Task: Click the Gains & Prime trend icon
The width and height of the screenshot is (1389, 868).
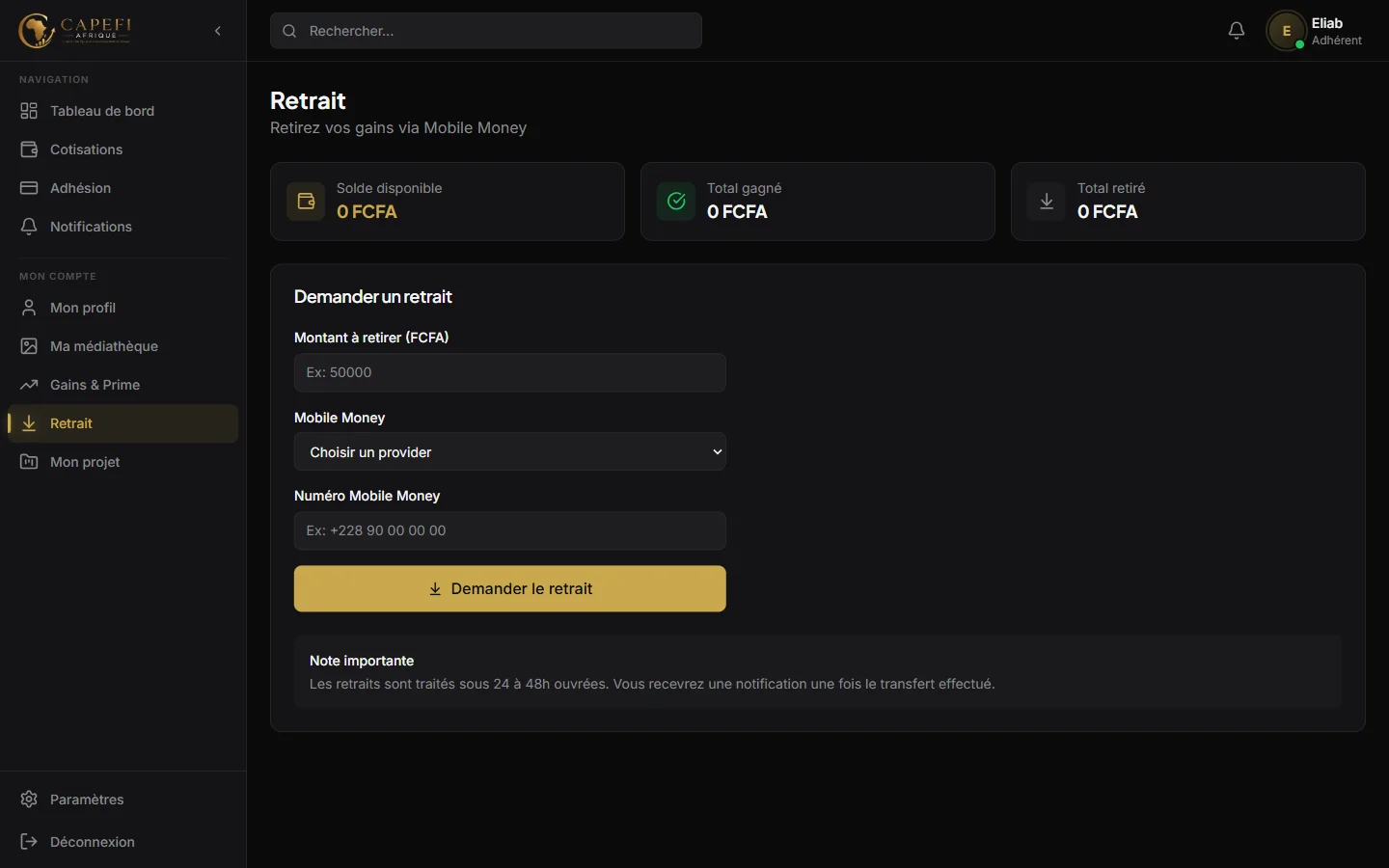Action: 29,385
